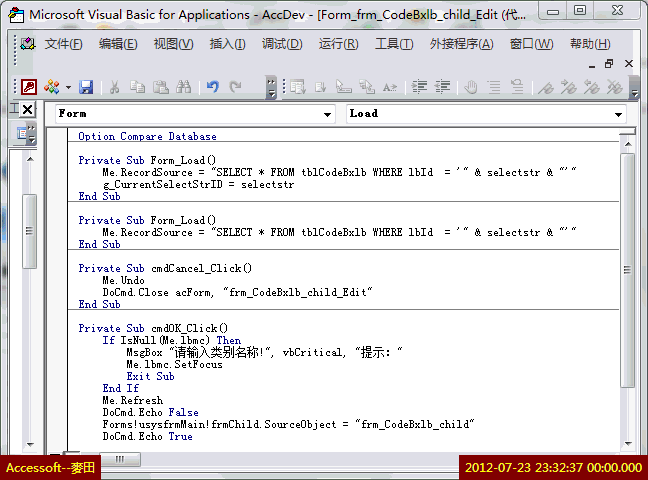Click the 'Me.Refresh' code line
Image resolution: width=648 pixels, height=480 pixels.
(132, 400)
